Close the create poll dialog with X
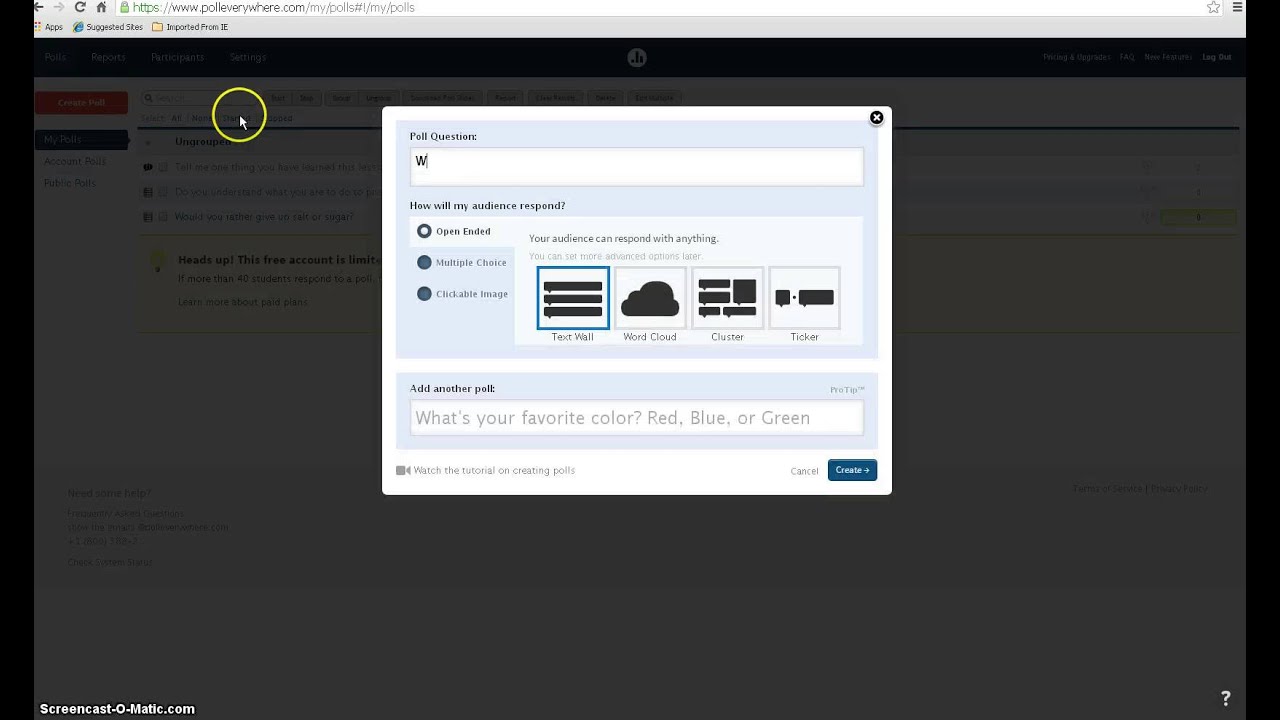 pyautogui.click(x=876, y=118)
